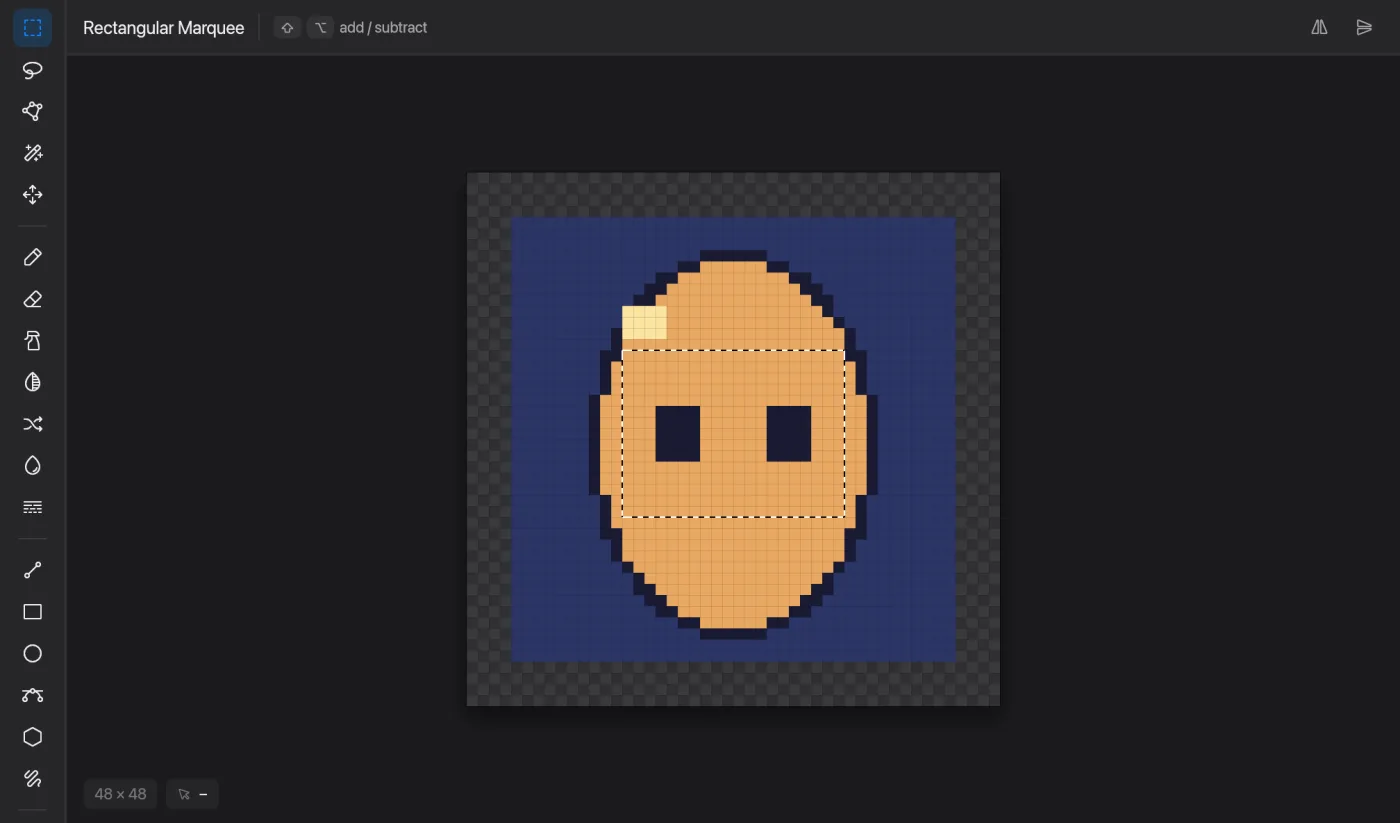The height and width of the screenshot is (823, 1400).
Task: Activate the shuffle arrows tool
Action: (x=33, y=424)
